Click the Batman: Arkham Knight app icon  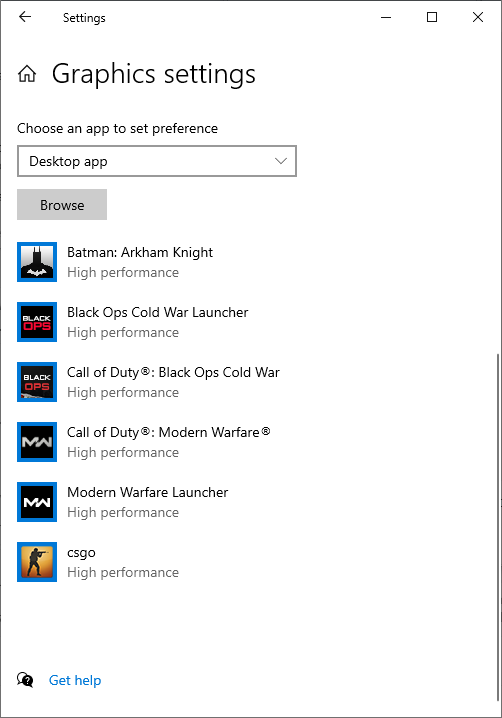tap(37, 262)
